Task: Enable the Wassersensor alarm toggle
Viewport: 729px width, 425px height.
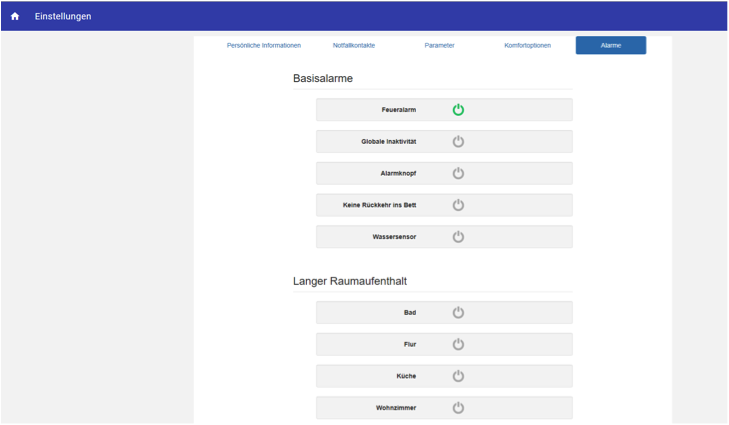Action: [x=458, y=237]
